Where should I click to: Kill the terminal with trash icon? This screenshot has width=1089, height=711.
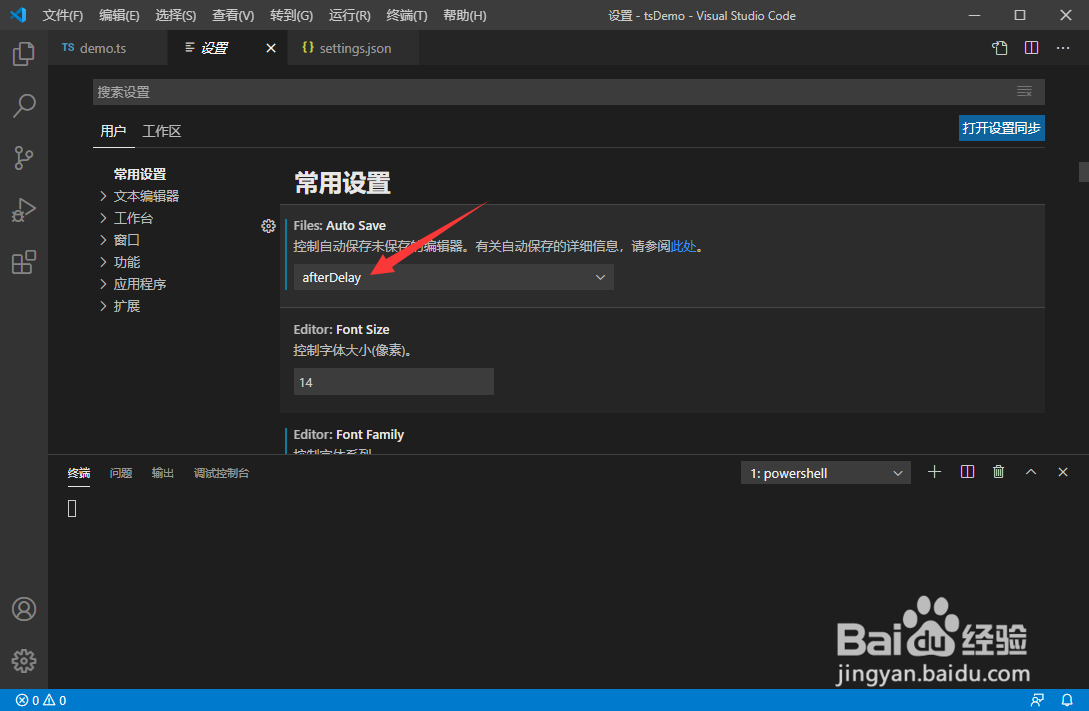coord(998,472)
